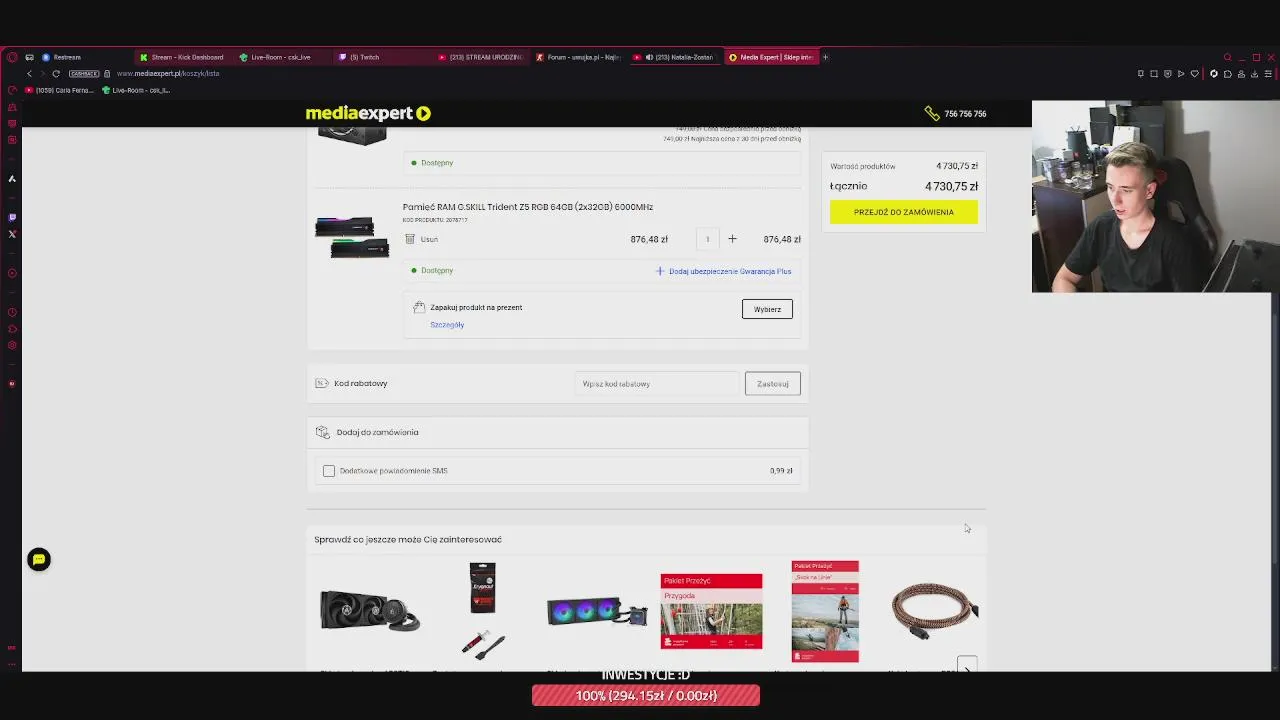Click the gift bag icon beside 'Zapakuj produkt na prezent'
This screenshot has width=1280, height=720.
click(419, 307)
